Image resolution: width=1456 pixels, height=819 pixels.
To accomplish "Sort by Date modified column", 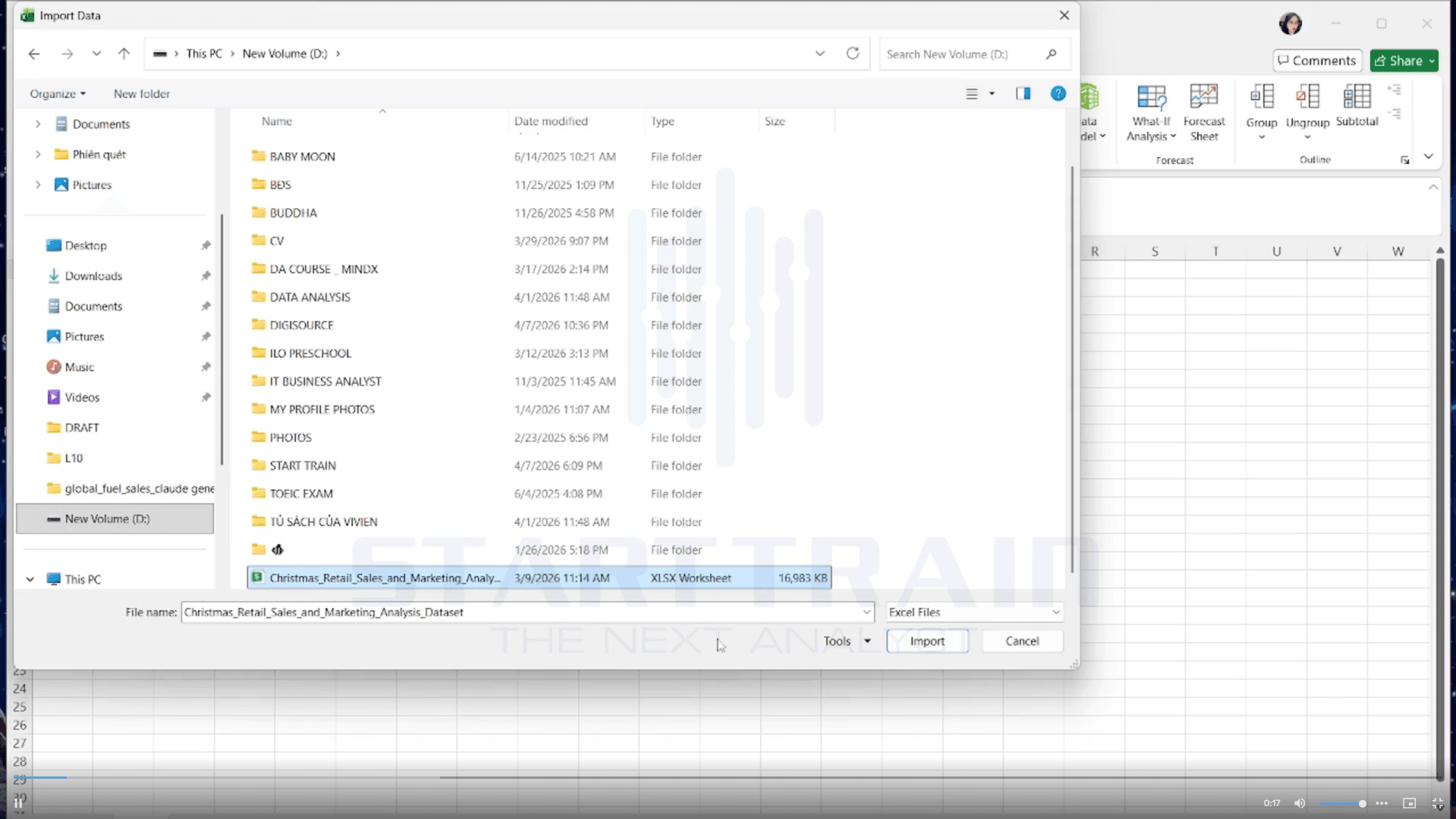I will [551, 121].
